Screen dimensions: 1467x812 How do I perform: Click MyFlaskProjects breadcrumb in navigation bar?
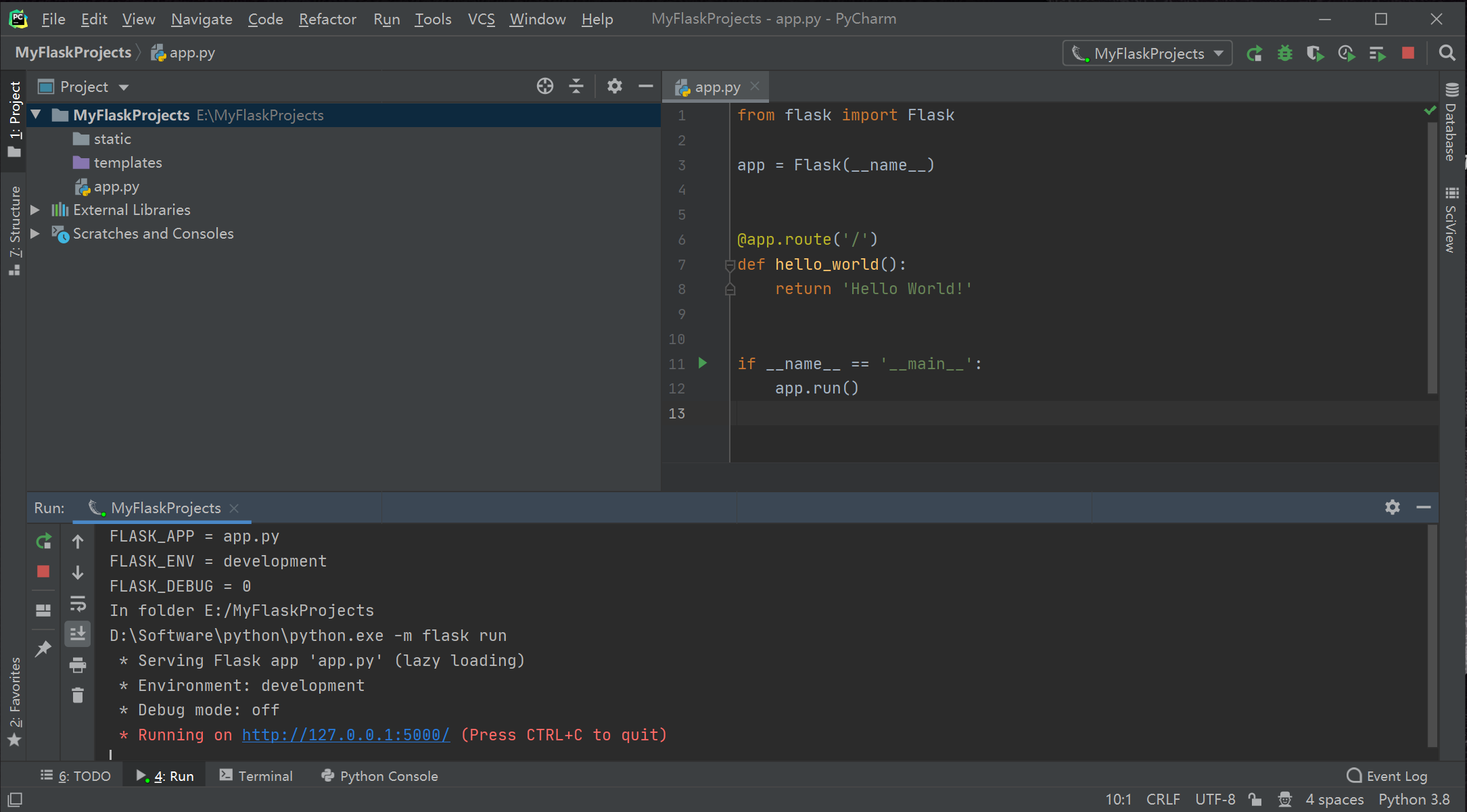73,53
